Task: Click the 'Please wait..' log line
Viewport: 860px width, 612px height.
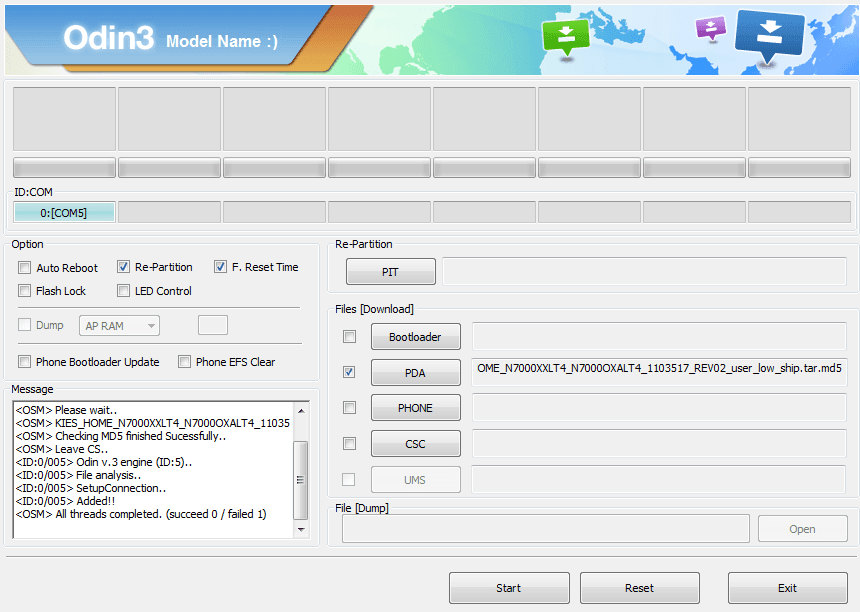Action: point(66,410)
